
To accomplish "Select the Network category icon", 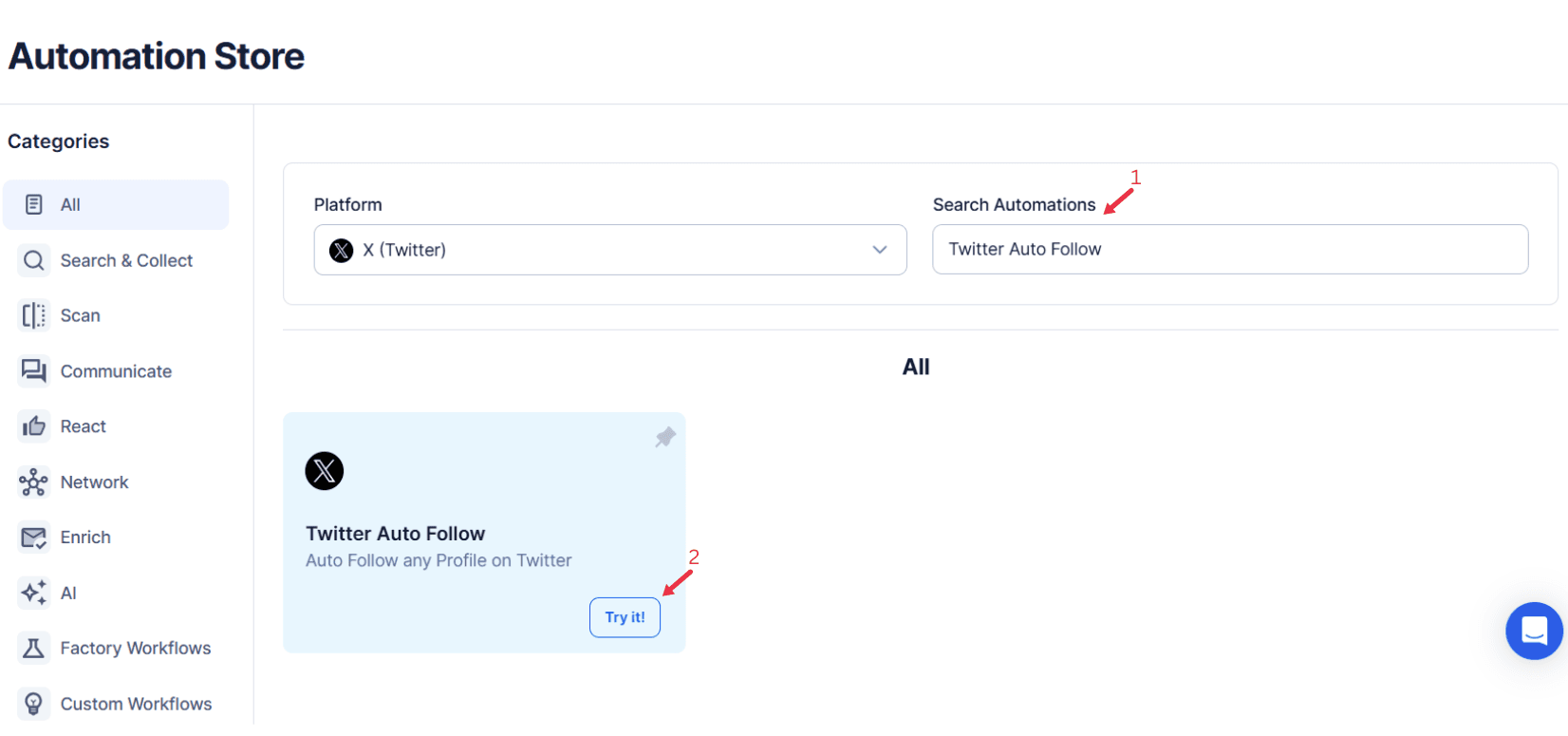I will click(x=33, y=481).
